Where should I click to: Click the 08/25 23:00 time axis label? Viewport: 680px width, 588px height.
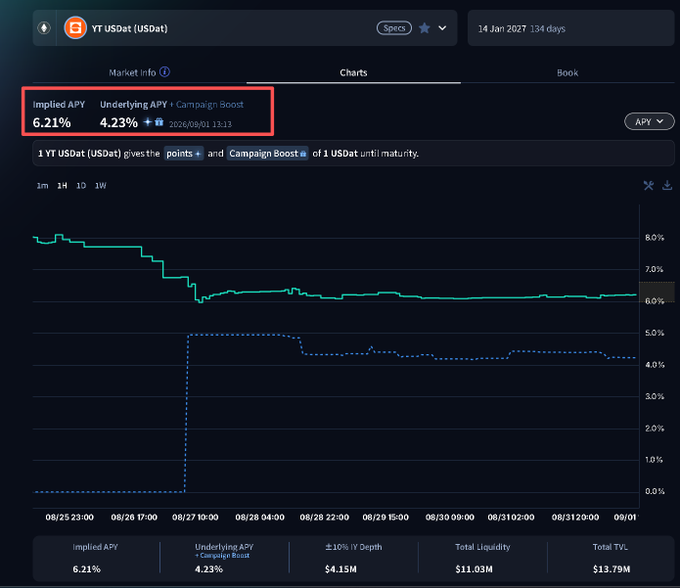point(69,517)
